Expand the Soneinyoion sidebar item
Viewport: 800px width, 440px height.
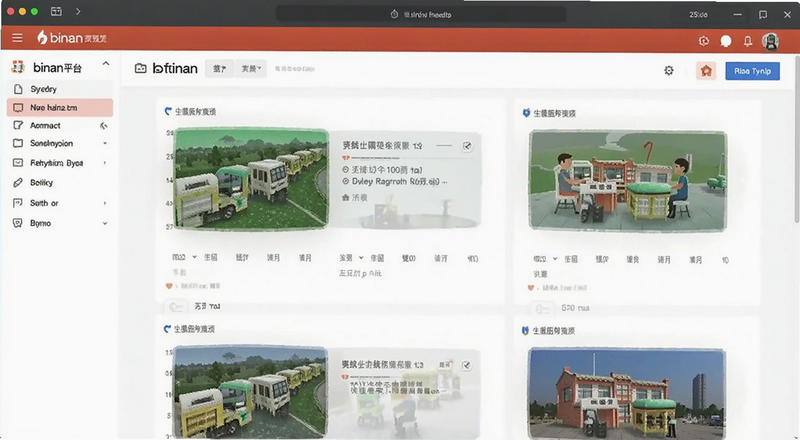[x=105, y=143]
